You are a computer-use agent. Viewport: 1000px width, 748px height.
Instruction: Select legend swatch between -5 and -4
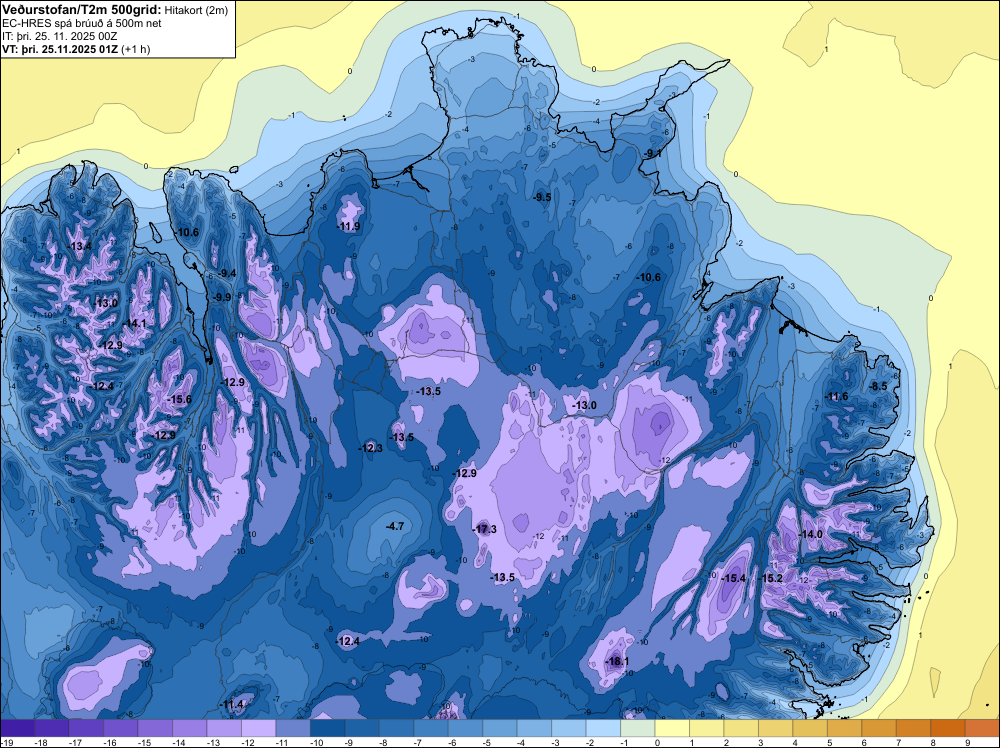pos(499,728)
